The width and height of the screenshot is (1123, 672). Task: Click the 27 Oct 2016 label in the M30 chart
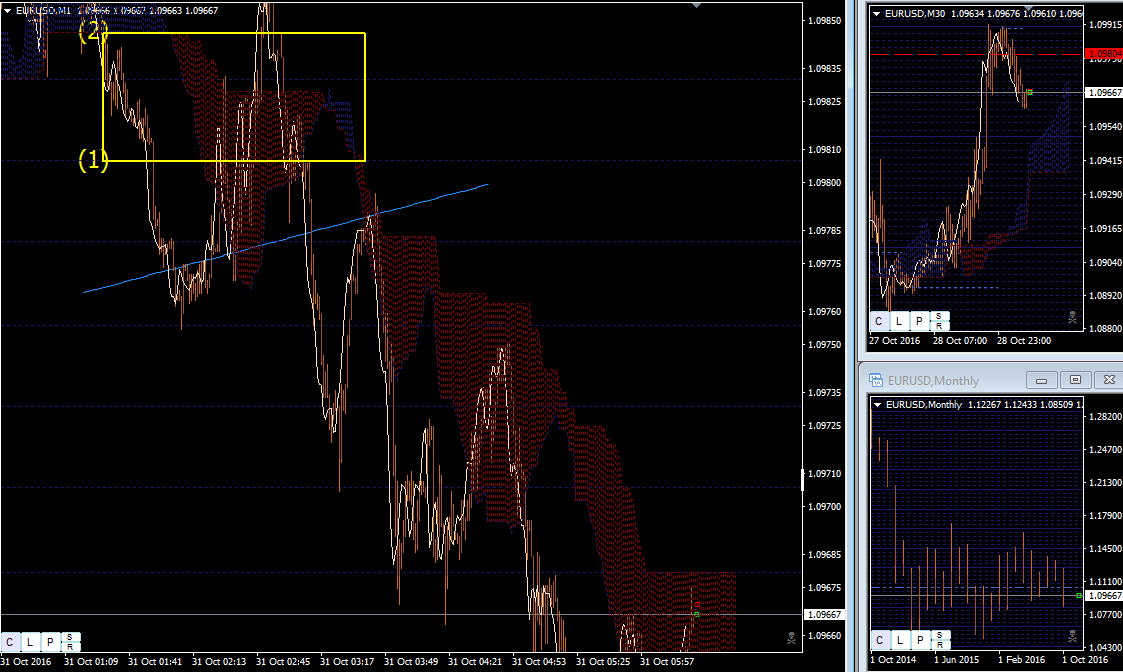coord(895,340)
